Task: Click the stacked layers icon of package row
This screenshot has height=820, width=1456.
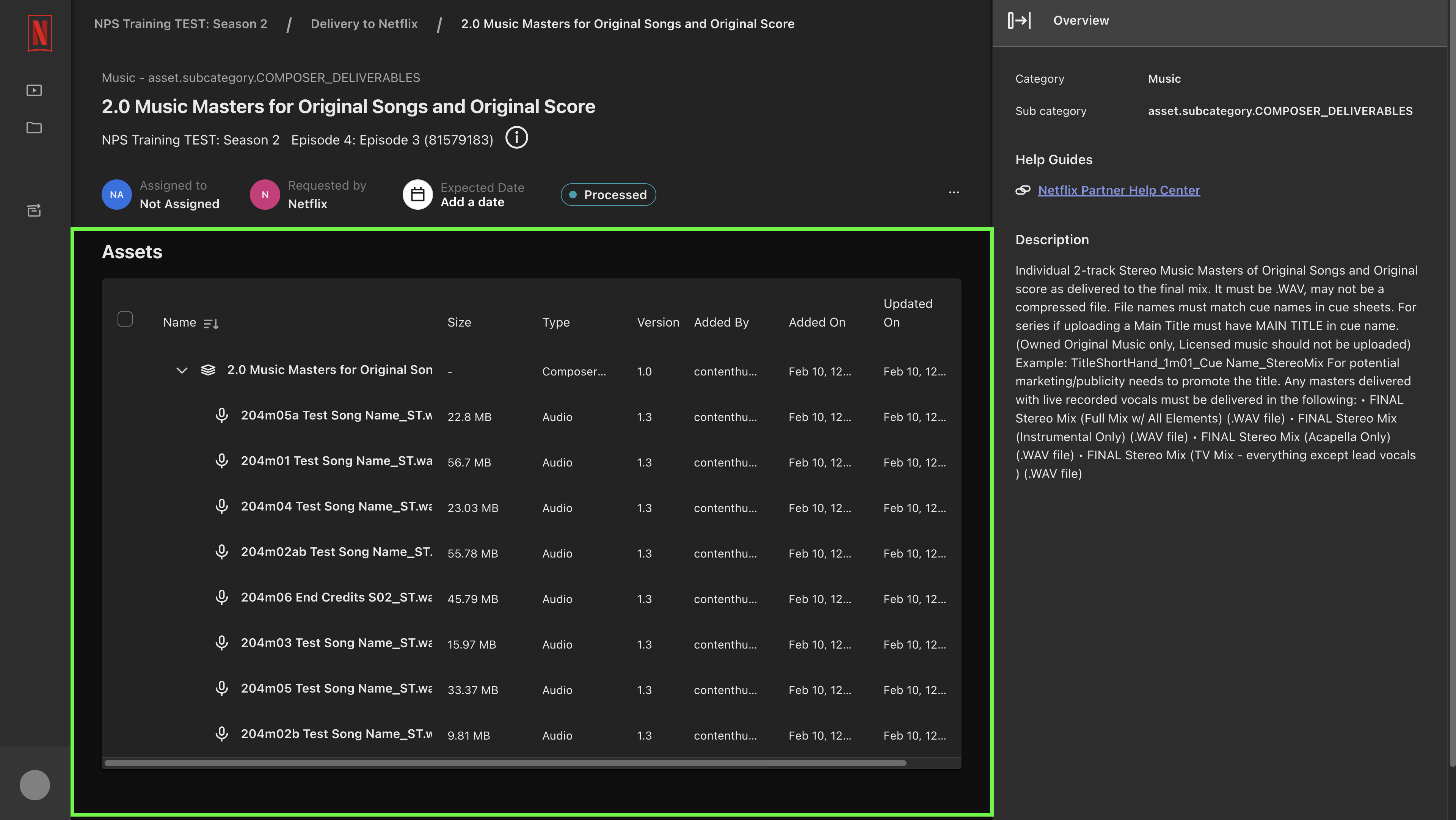Action: pos(208,370)
